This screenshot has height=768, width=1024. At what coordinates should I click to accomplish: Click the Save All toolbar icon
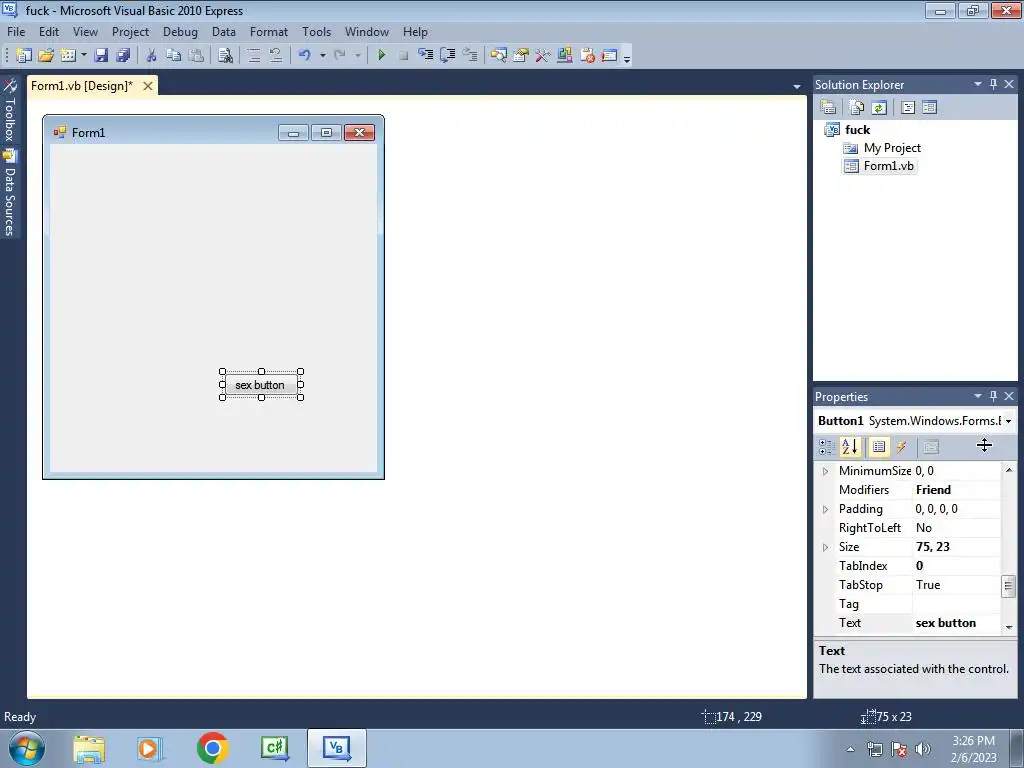(x=123, y=56)
